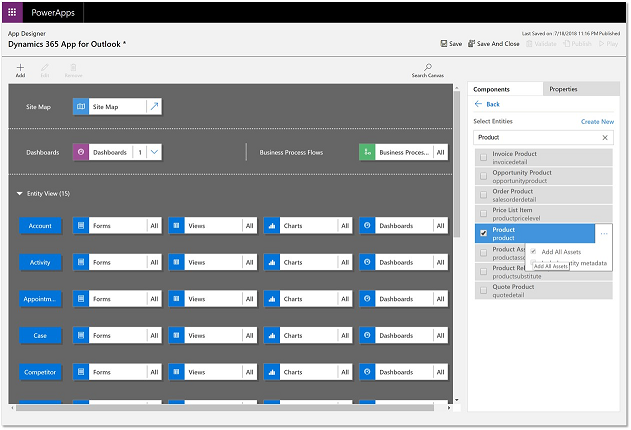Collapse the Entity View section triangle

click(x=19, y=193)
